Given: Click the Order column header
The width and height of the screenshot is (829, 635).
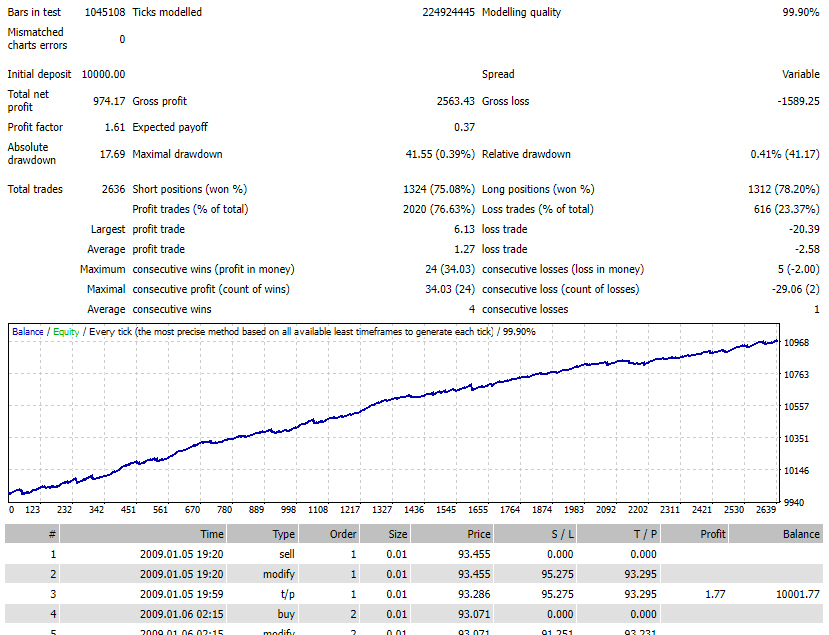Looking at the screenshot, I should (x=329, y=534).
